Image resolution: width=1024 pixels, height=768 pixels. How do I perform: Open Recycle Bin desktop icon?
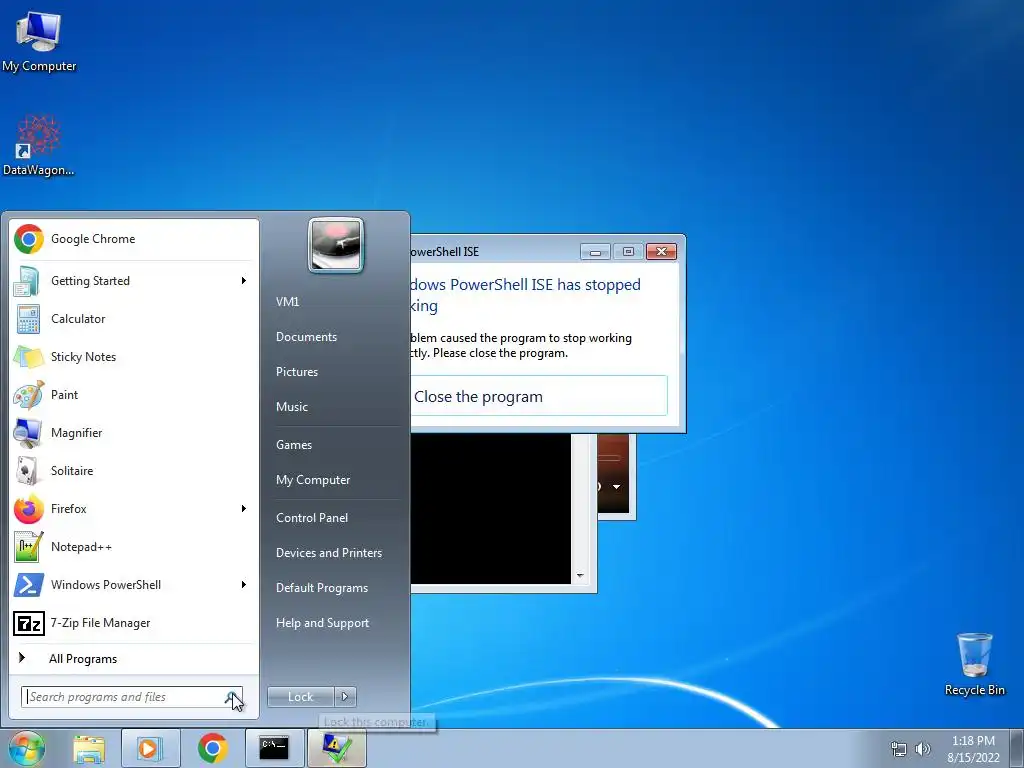click(x=974, y=664)
